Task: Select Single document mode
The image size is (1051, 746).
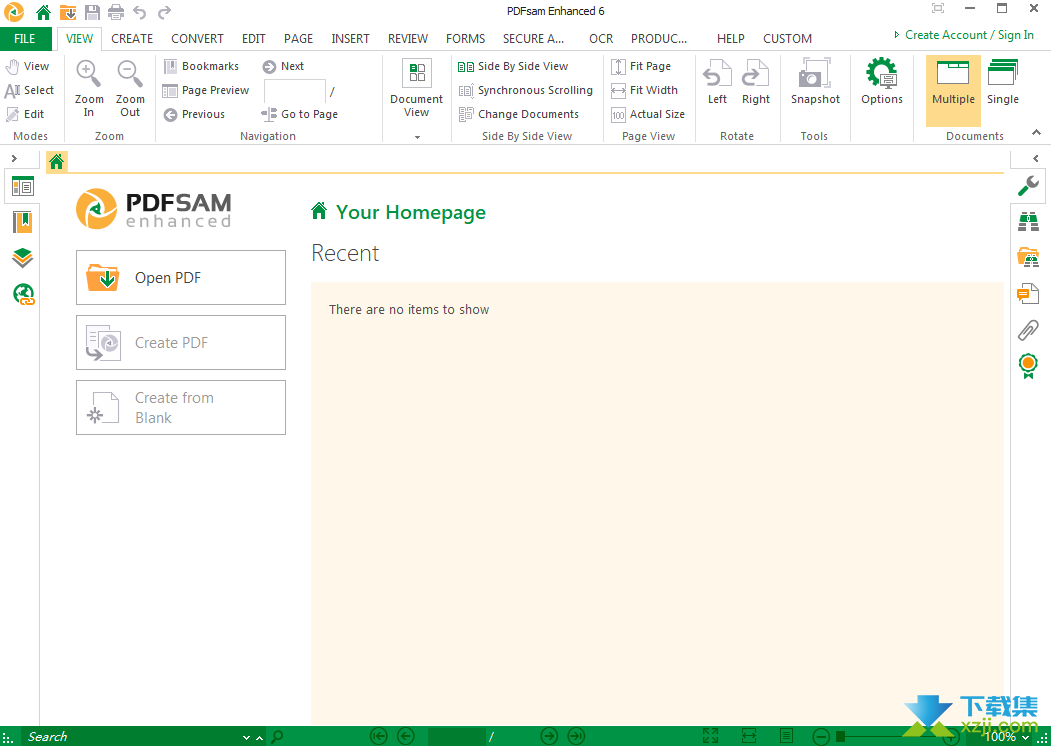Action: pos(1003,82)
